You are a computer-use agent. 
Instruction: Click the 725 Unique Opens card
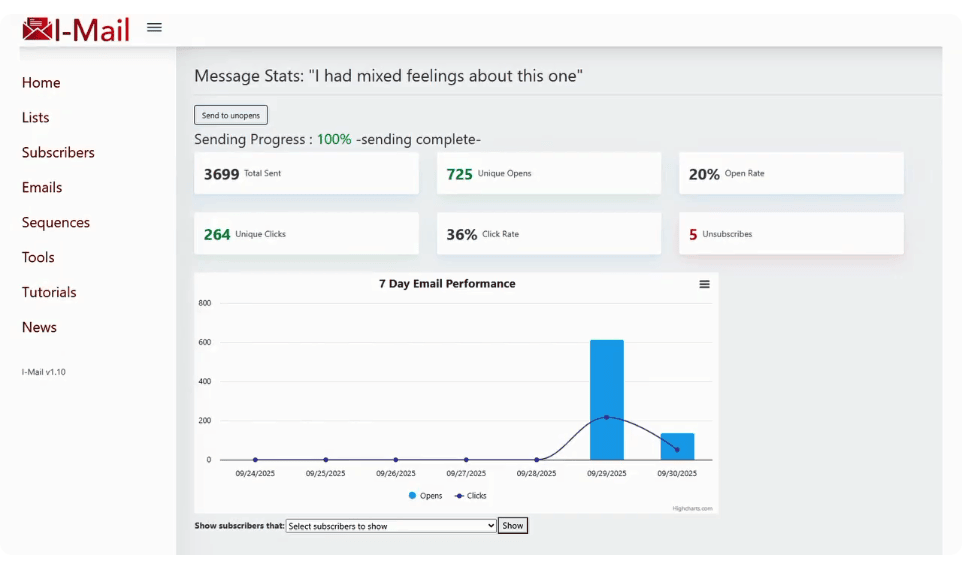pos(549,174)
